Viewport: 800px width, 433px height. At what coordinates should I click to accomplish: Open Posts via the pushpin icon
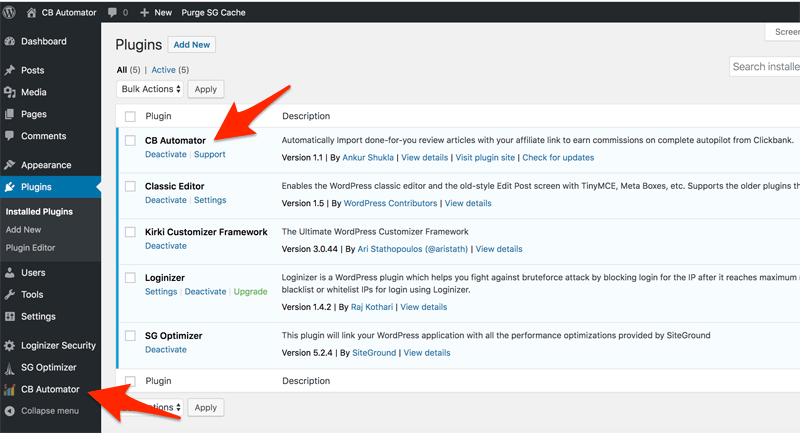10,71
